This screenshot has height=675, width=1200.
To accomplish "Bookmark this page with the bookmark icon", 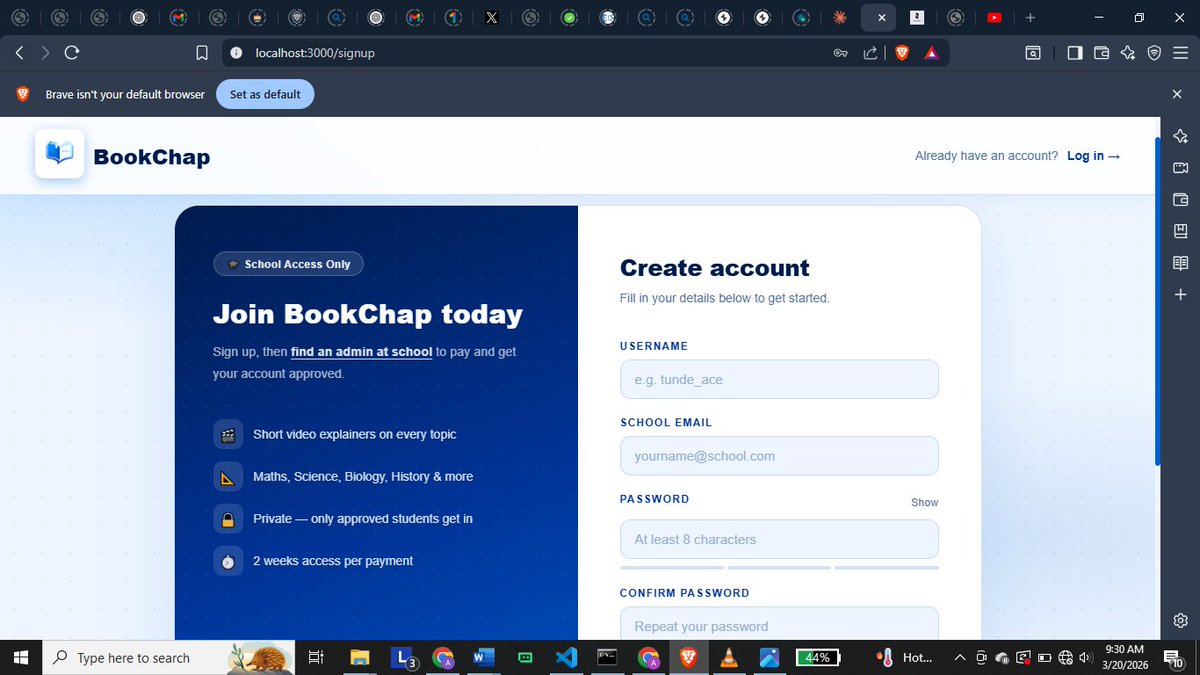I will tap(202, 53).
